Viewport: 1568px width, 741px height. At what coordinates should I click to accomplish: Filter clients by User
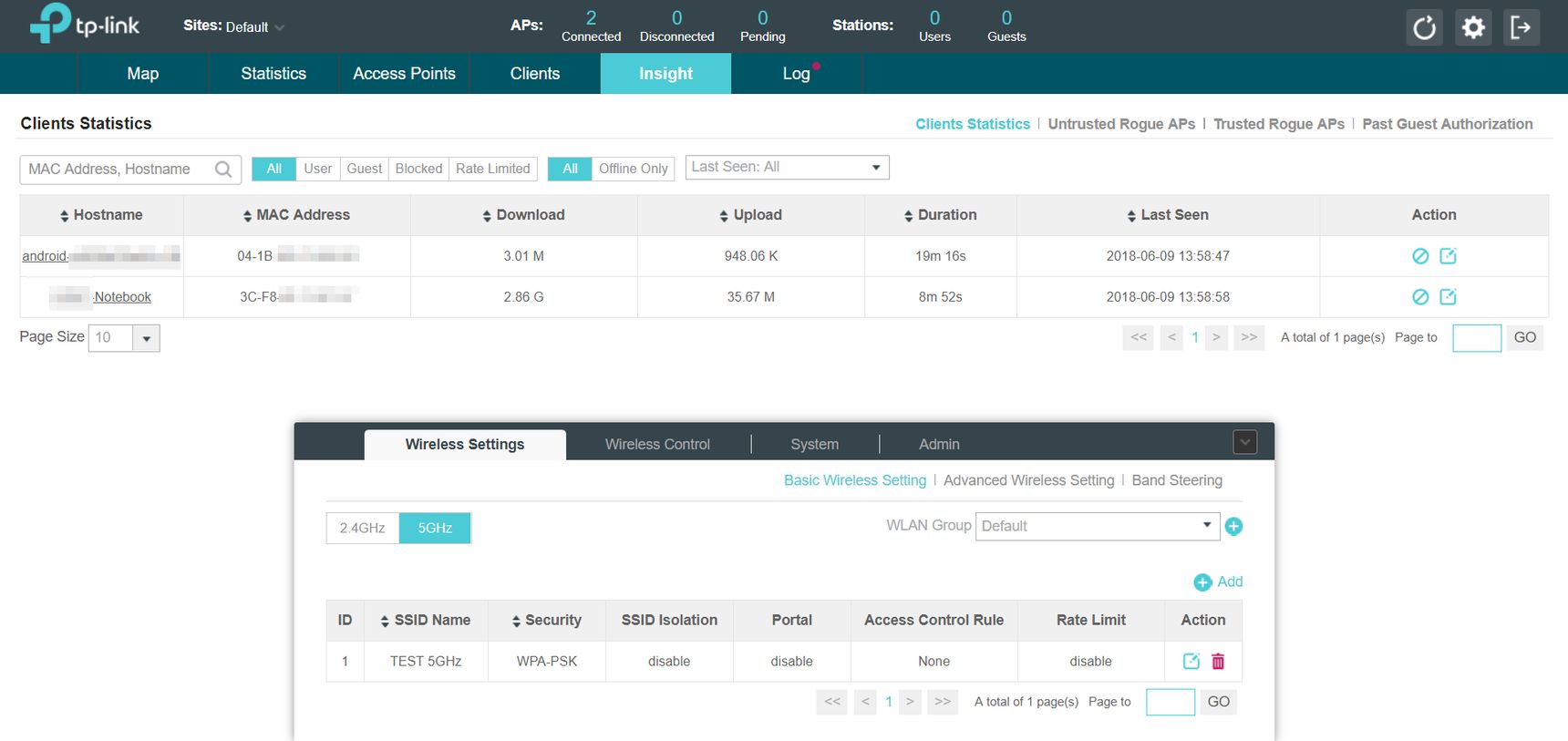[318, 169]
